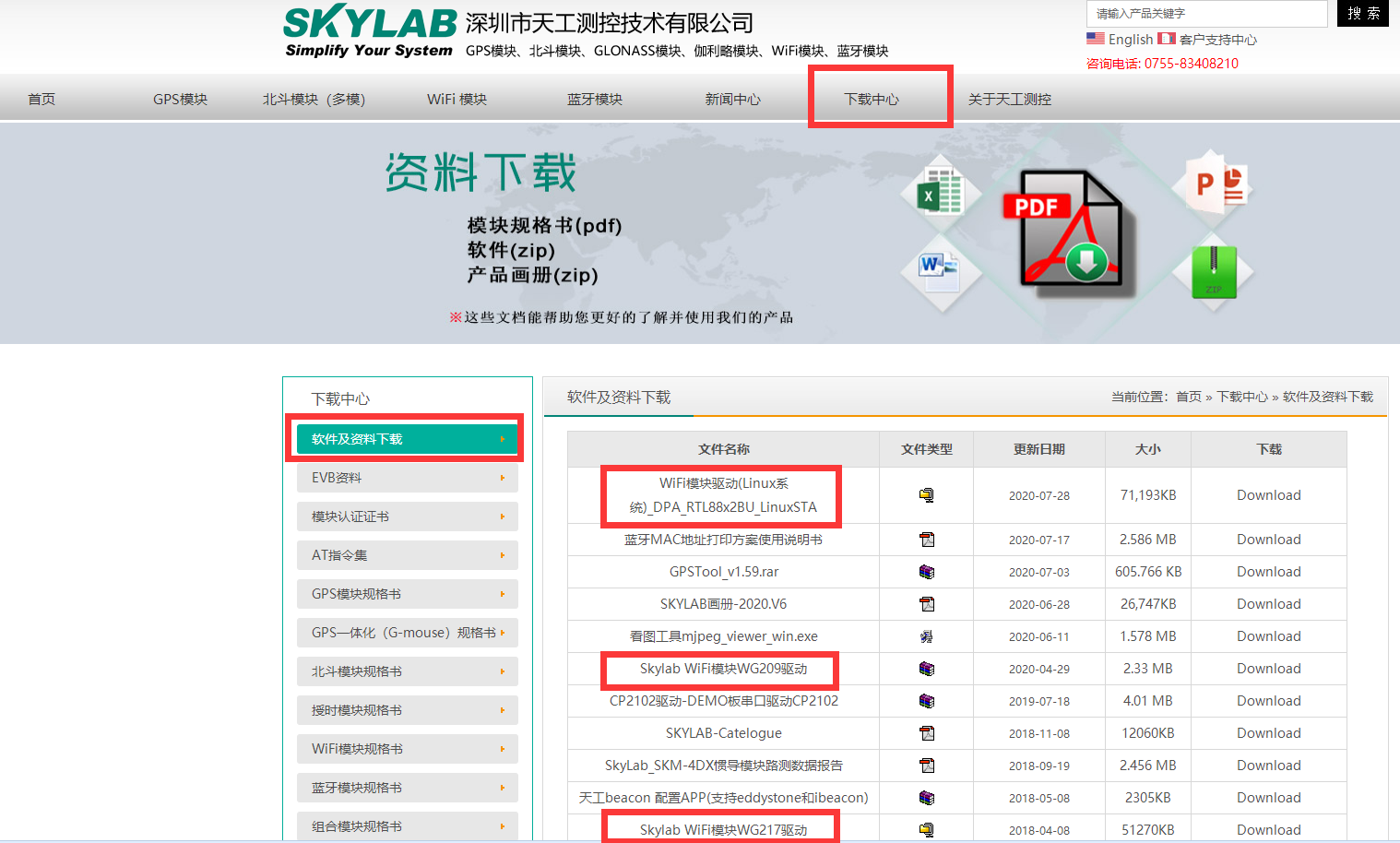This screenshot has width=1400, height=843.
Task: Open the 新闻中心 menu item
Action: pos(732,99)
